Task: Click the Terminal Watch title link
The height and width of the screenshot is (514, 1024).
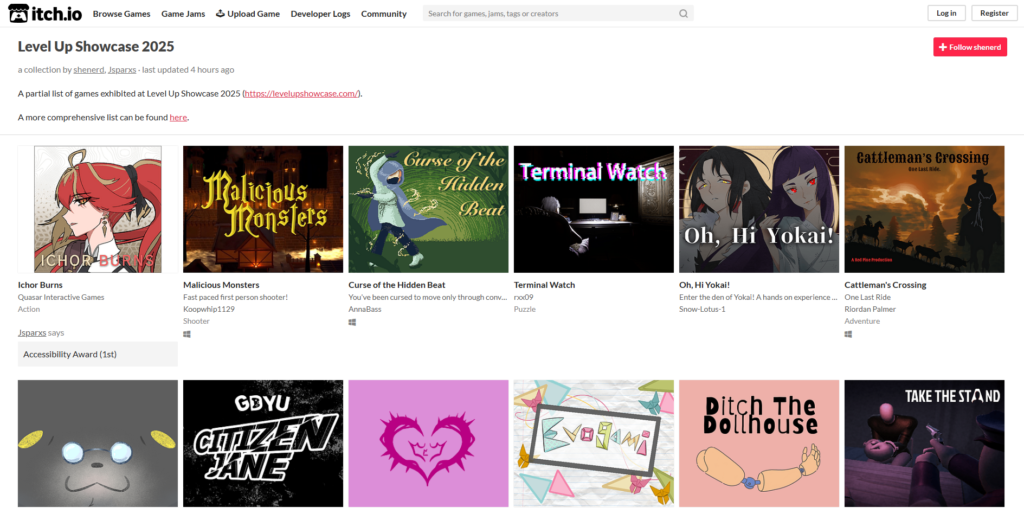Action: click(545, 285)
